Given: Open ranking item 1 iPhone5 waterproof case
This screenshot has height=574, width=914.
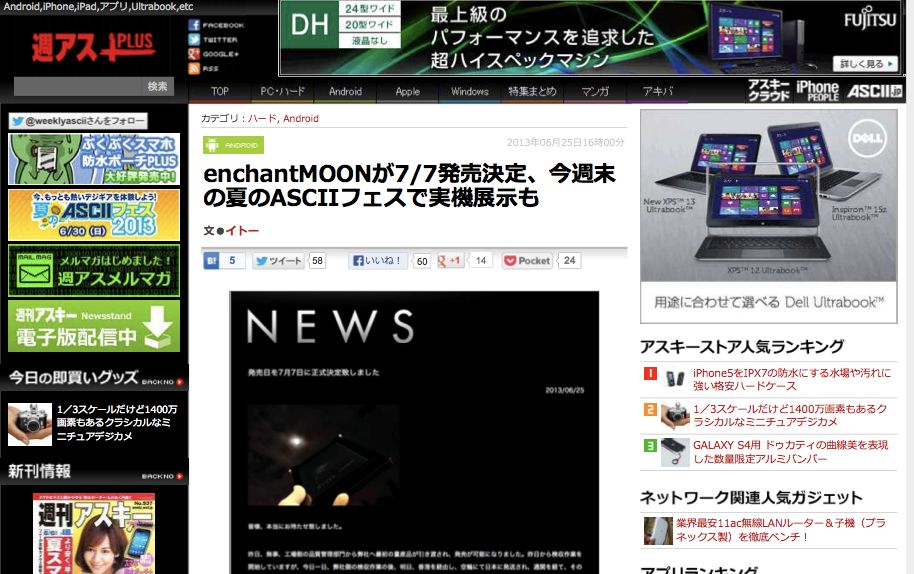Looking at the screenshot, I should click(x=792, y=379).
